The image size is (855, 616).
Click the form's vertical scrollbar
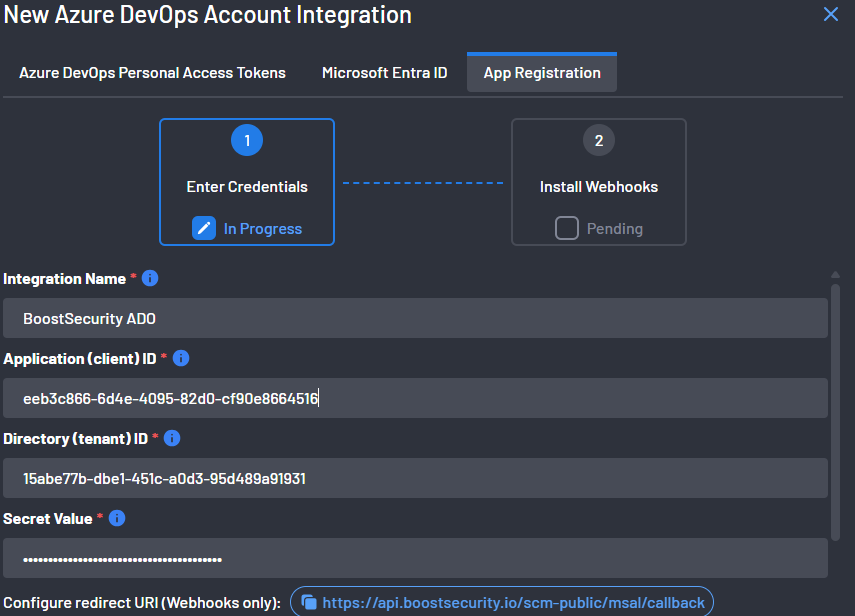click(835, 410)
